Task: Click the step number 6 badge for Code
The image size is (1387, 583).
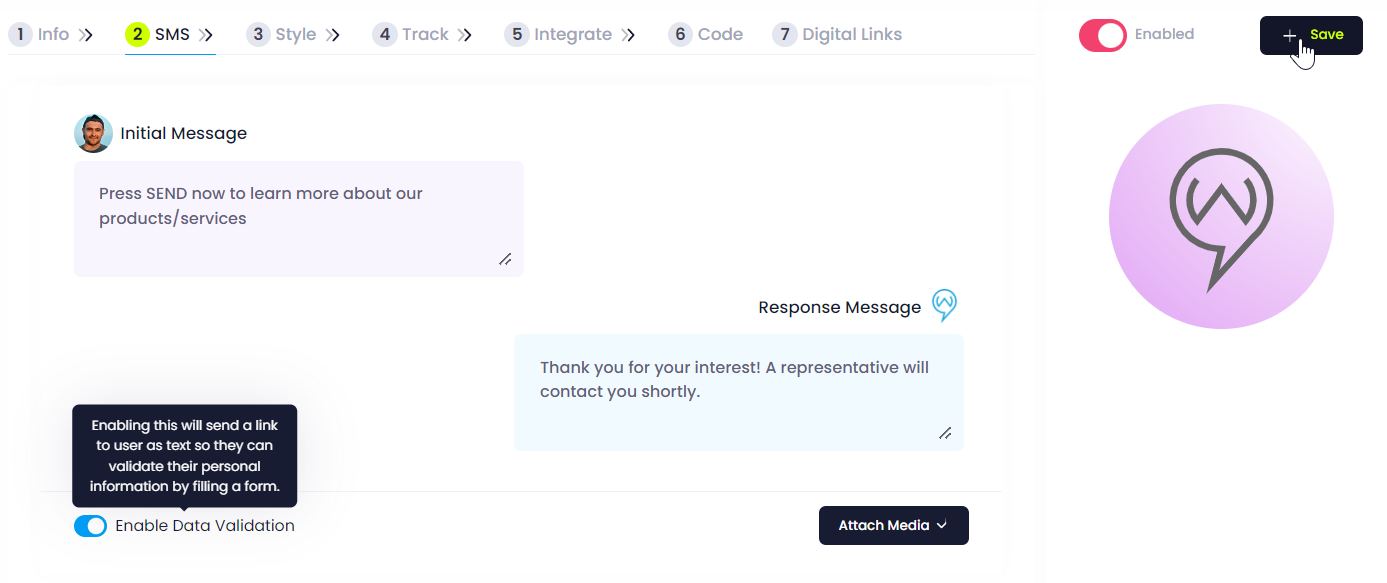Action: (680, 34)
